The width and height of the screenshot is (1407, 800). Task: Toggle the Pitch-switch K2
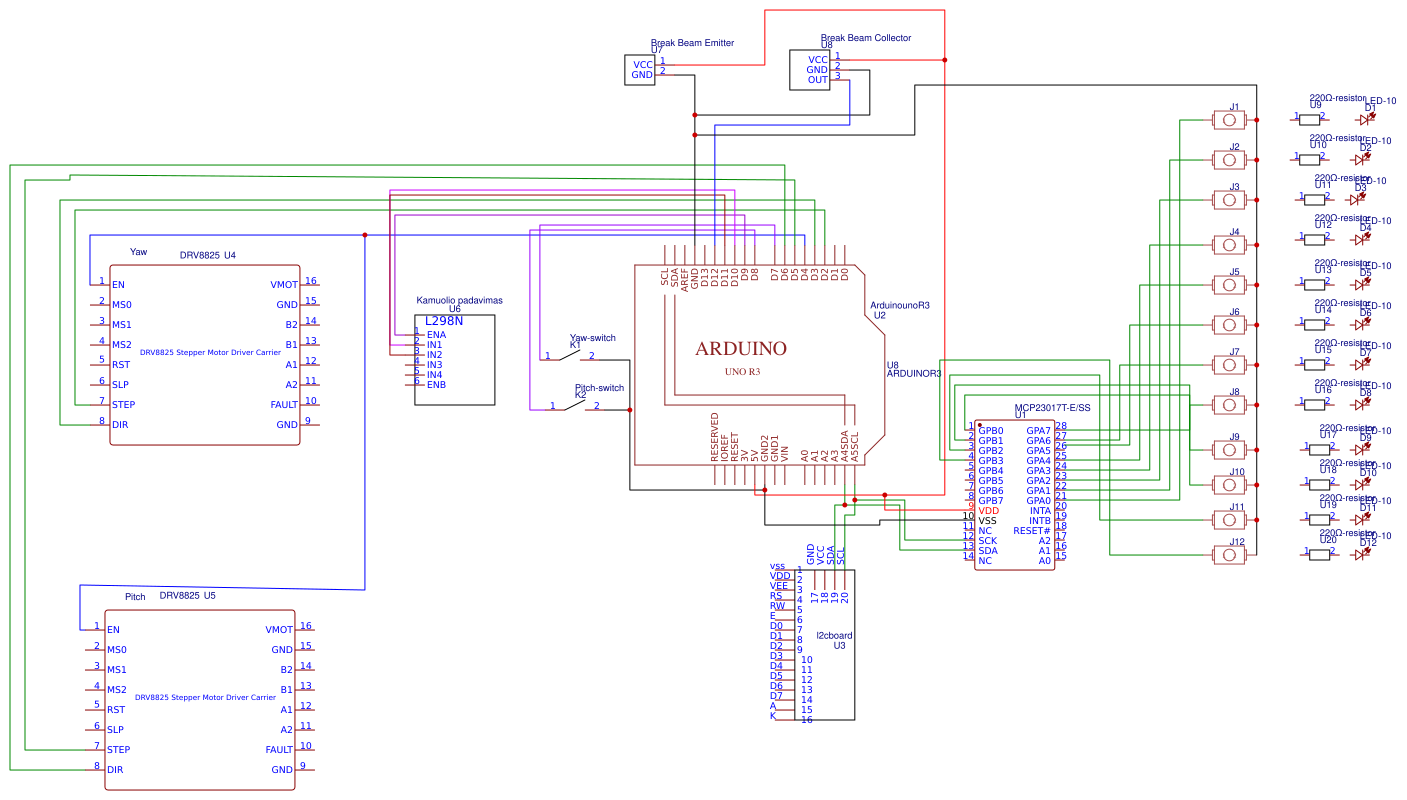coord(575,405)
